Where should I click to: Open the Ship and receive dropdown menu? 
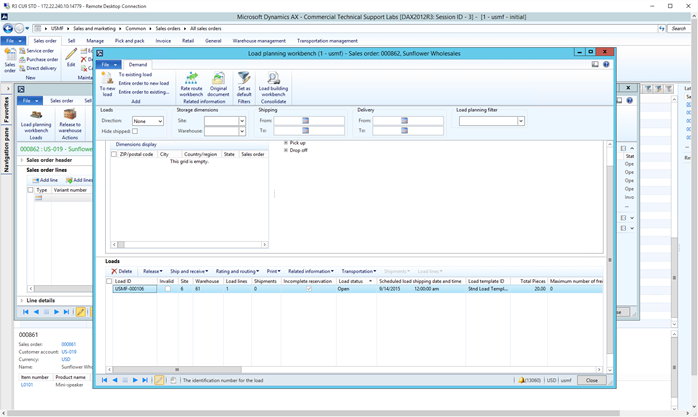(188, 271)
